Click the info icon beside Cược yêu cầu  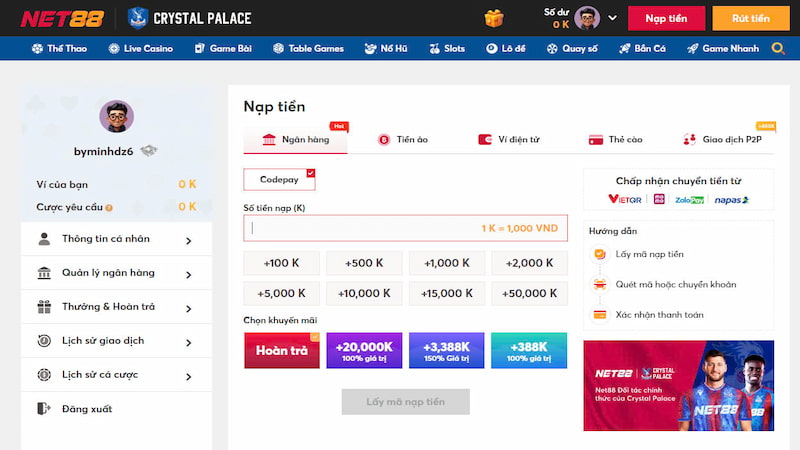[109, 208]
